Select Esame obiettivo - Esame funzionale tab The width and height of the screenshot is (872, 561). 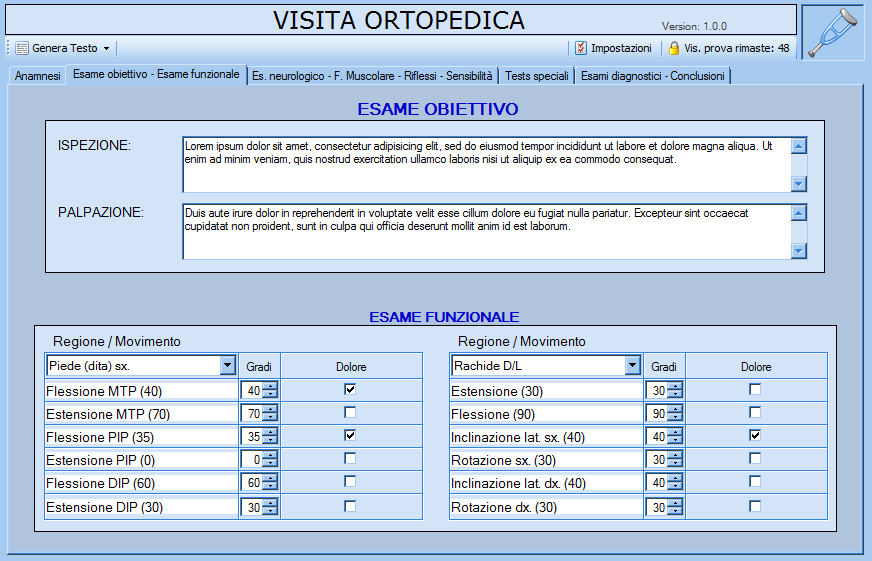click(x=156, y=75)
